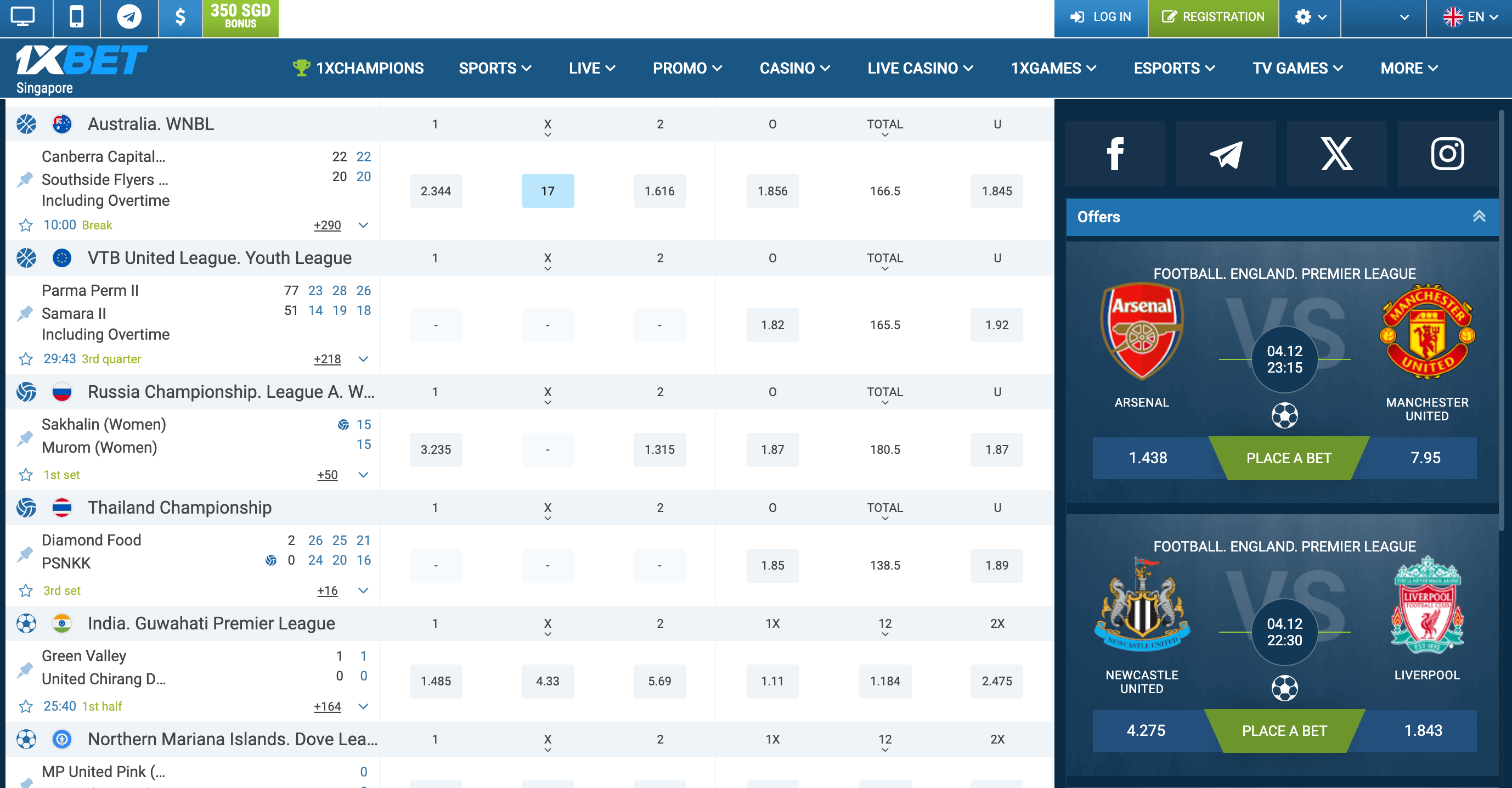Select over odds 1.82 for Parma Perm
The width and height of the screenshot is (1512, 788).
[x=772, y=325]
